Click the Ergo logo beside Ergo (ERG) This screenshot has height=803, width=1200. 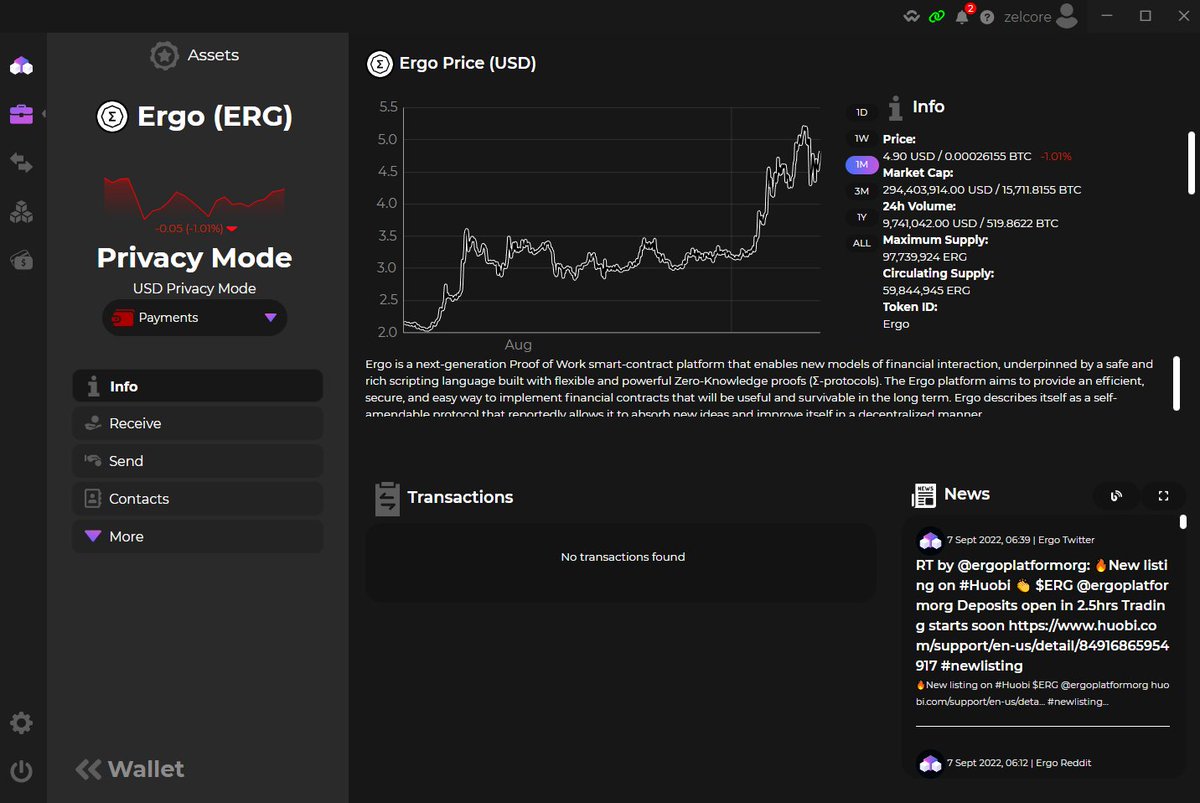pos(111,117)
